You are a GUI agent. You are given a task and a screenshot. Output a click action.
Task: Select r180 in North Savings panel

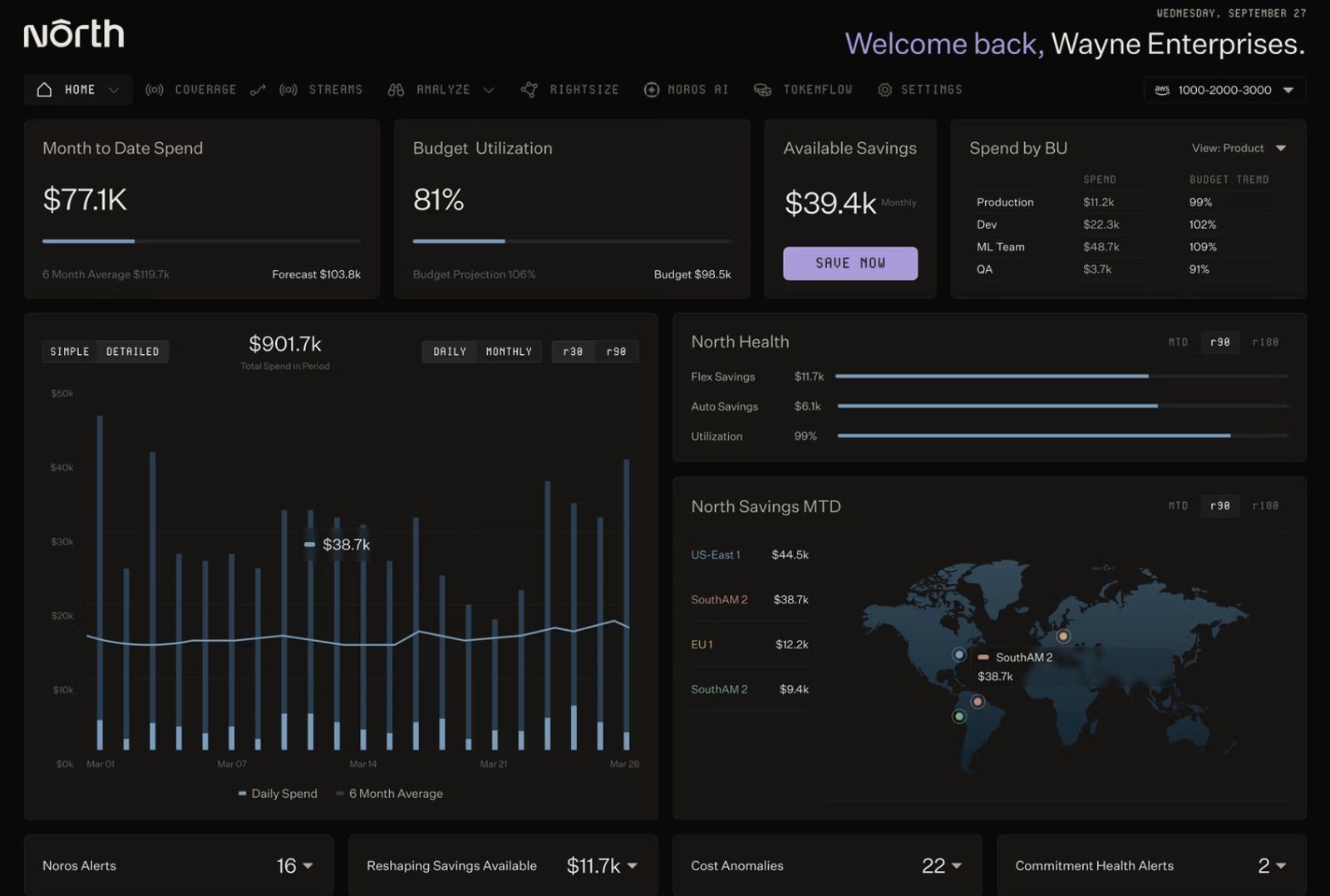point(1265,506)
